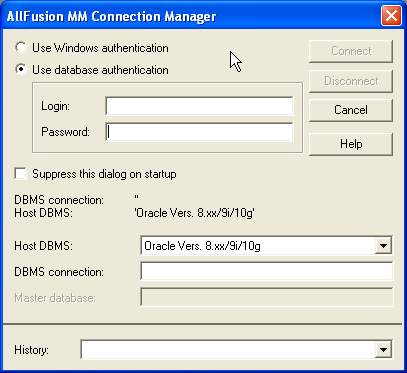Click the Password: label
407x373 pixels.
tap(66, 132)
